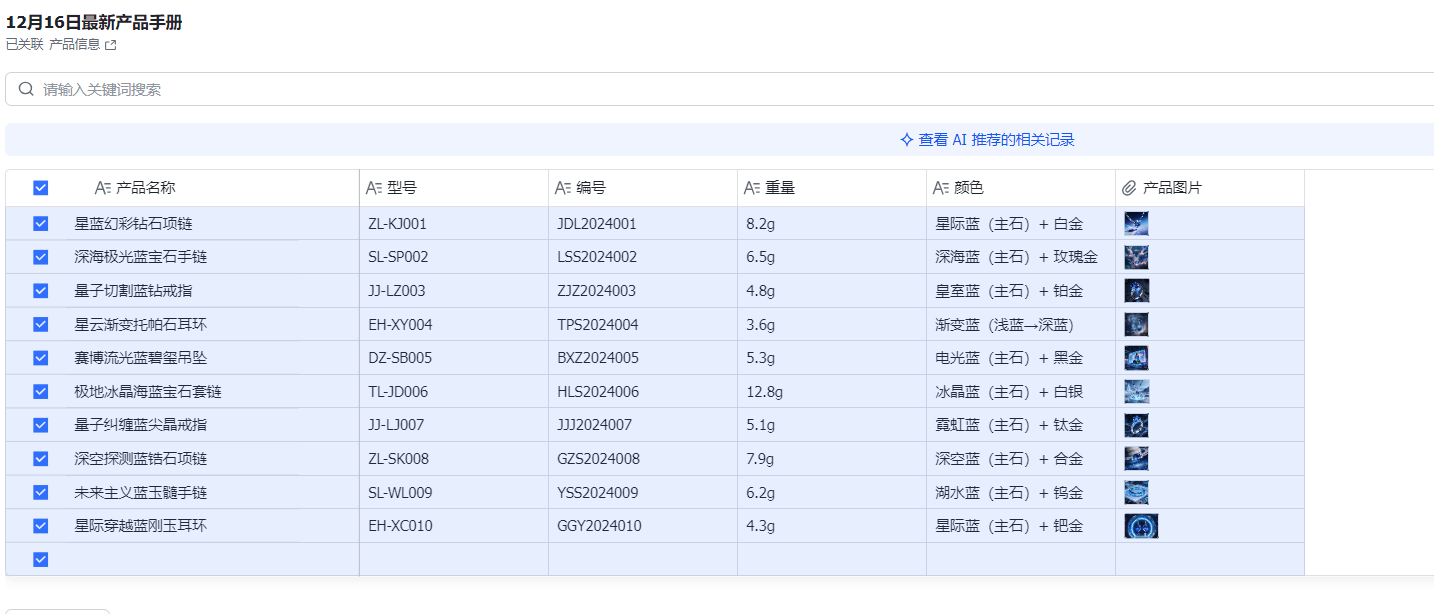1434x614 pixels.
Task: Open the 星蓝幻彩钻石项链 product thumbnail
Action: (1136, 224)
